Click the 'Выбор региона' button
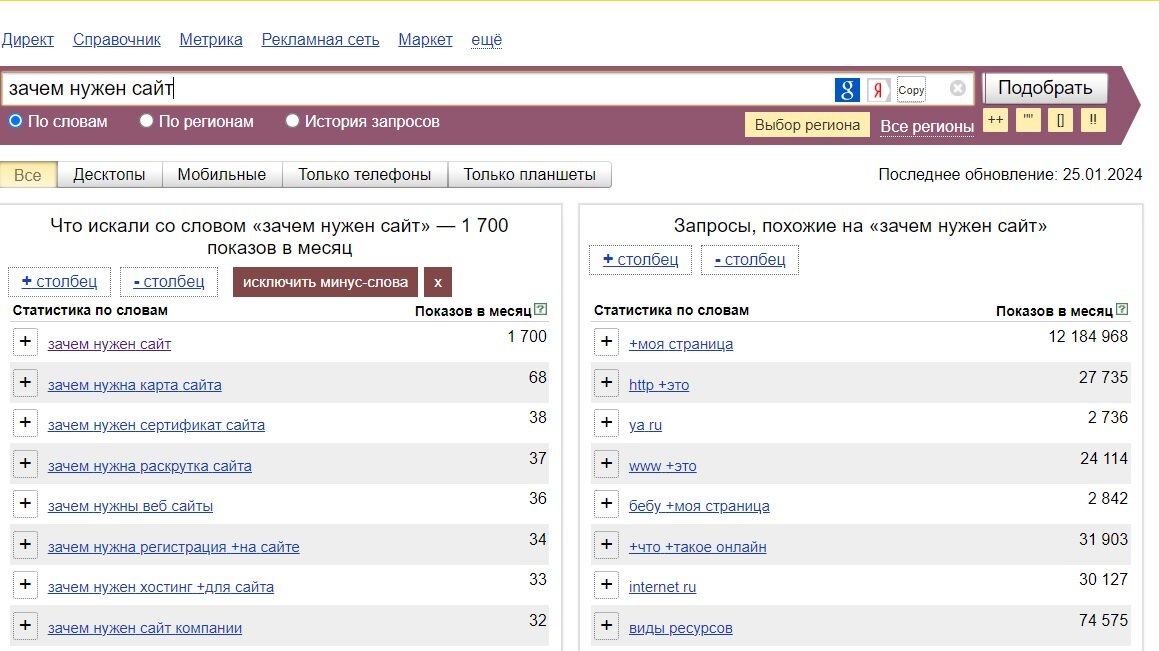The image size is (1159, 651). [807, 126]
